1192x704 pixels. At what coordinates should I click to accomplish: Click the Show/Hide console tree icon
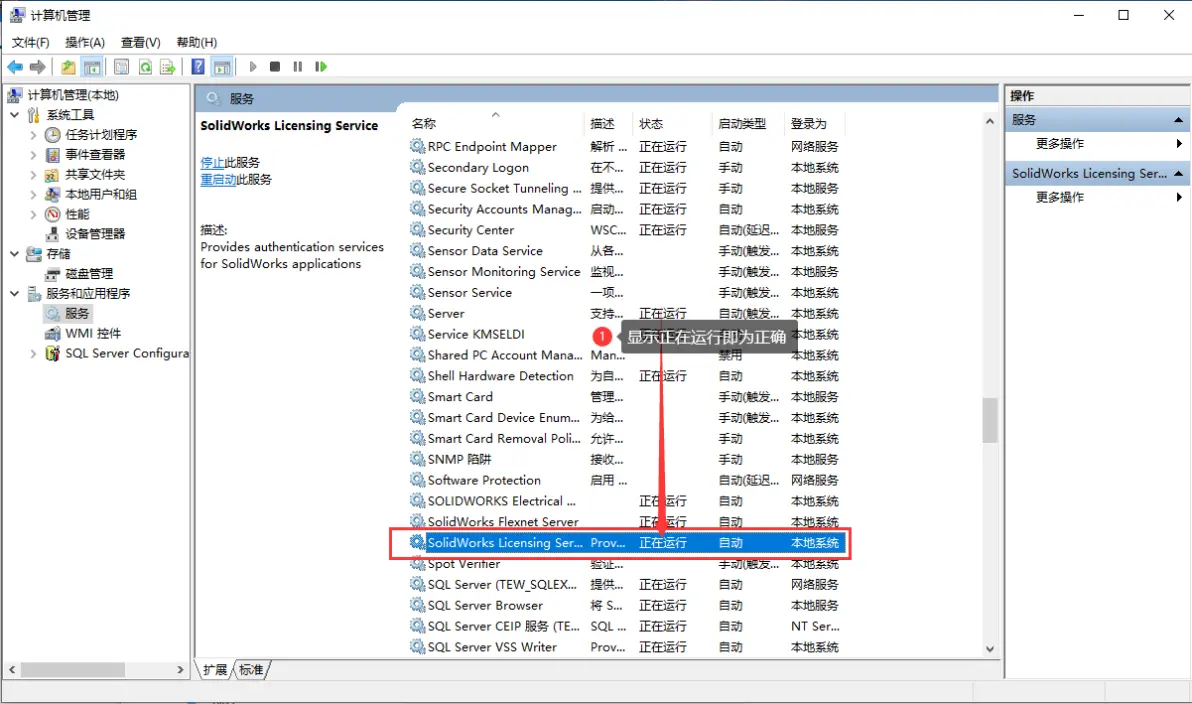pos(92,67)
